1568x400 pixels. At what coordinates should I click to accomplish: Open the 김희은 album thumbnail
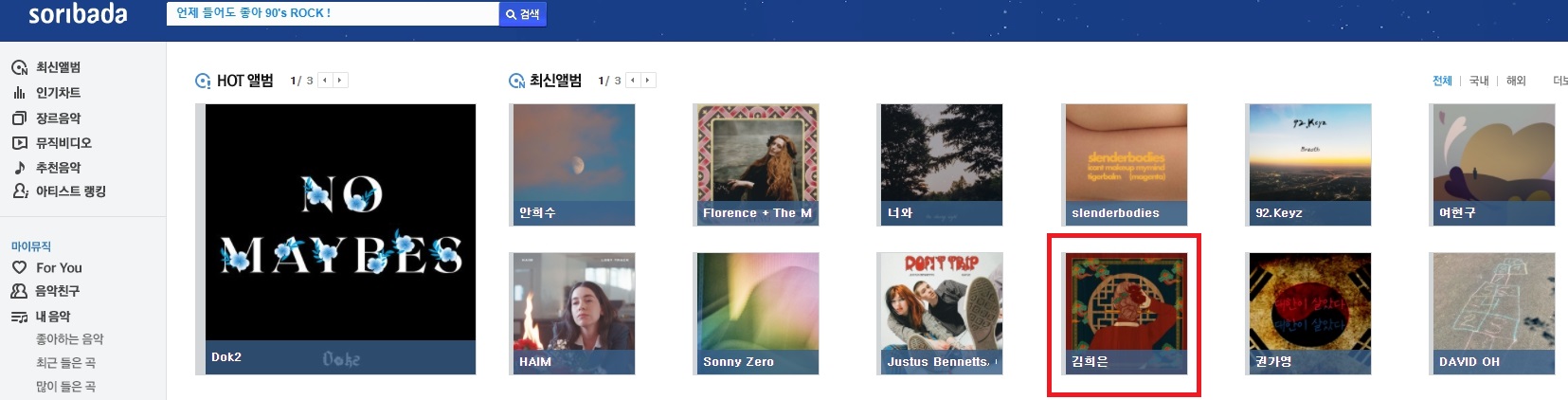tap(1126, 314)
